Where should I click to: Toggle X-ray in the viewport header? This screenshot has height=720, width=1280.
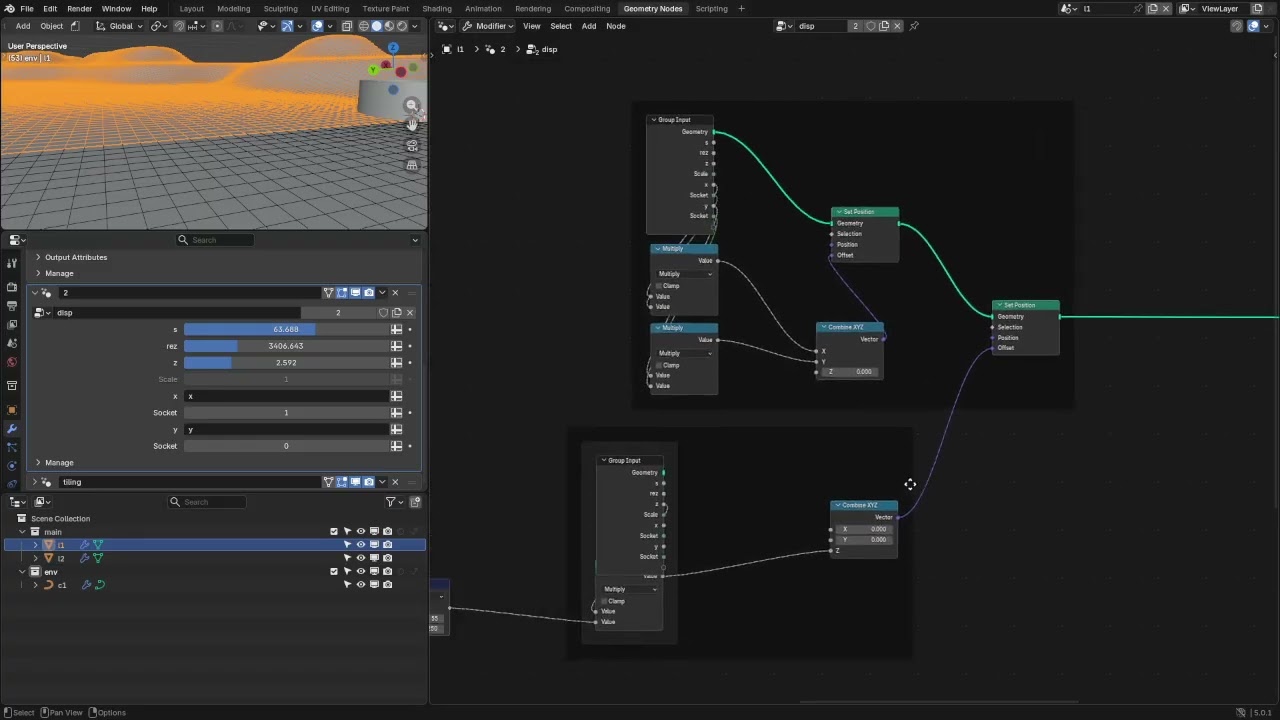[x=346, y=26]
